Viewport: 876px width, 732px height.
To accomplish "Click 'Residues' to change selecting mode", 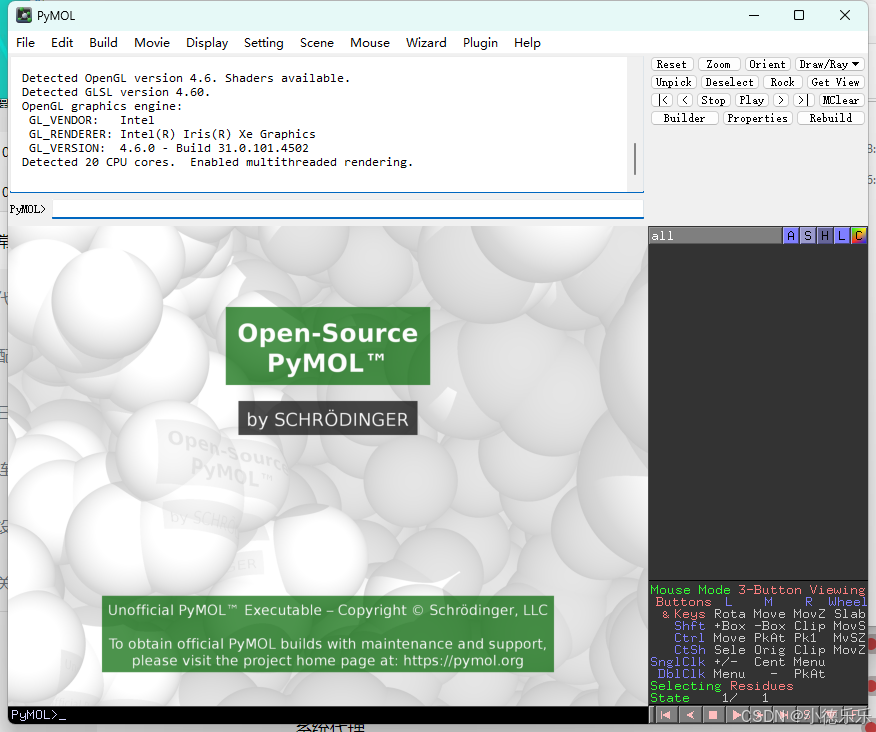I will tap(761, 686).
